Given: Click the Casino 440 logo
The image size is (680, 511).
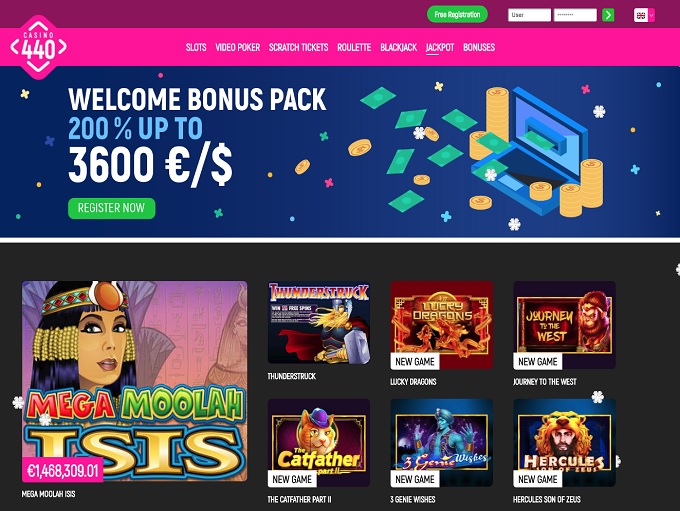Looking at the screenshot, I should [x=39, y=47].
